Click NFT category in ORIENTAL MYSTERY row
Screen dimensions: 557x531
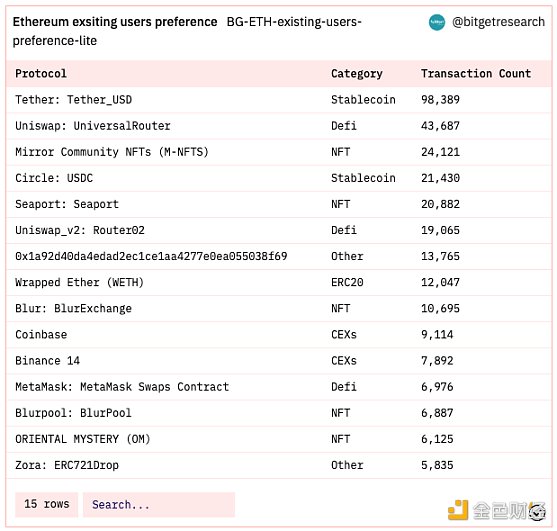(340, 439)
